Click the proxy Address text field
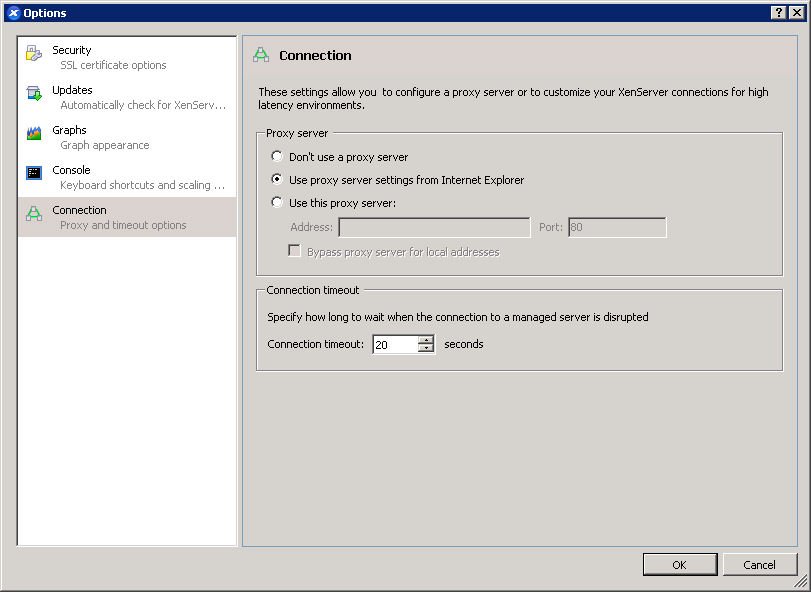This screenshot has width=811, height=592. [x=434, y=227]
